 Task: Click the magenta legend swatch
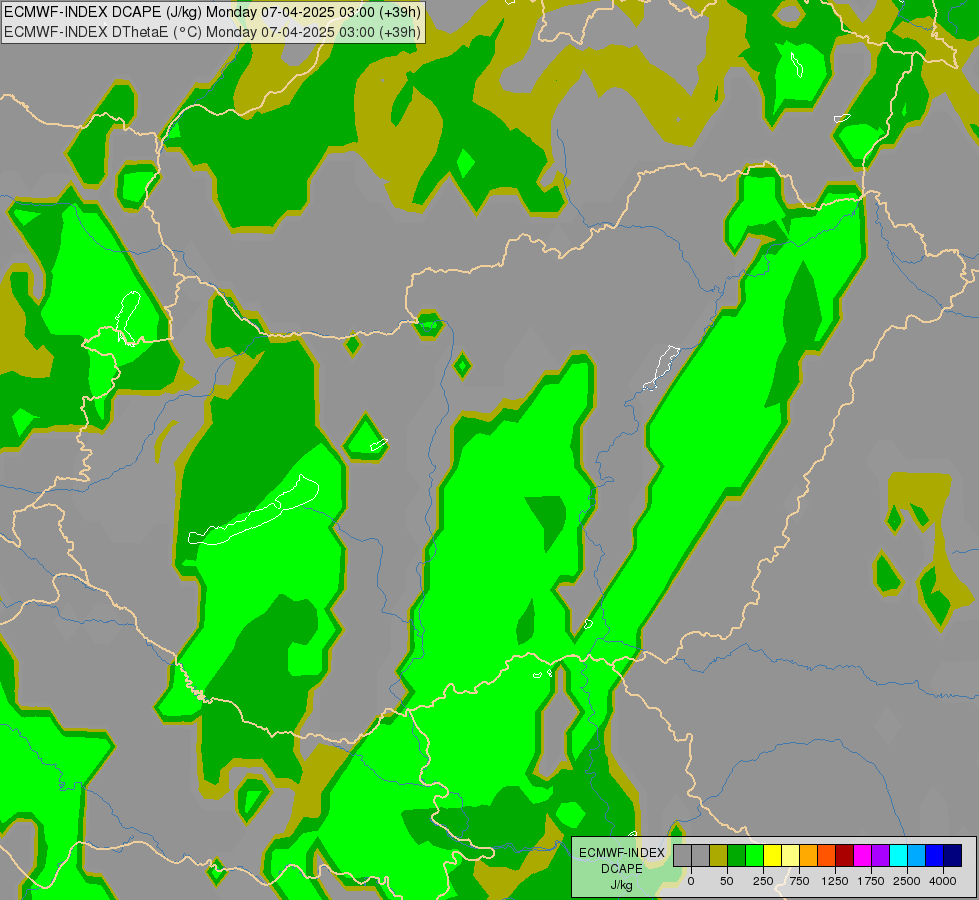point(863,855)
